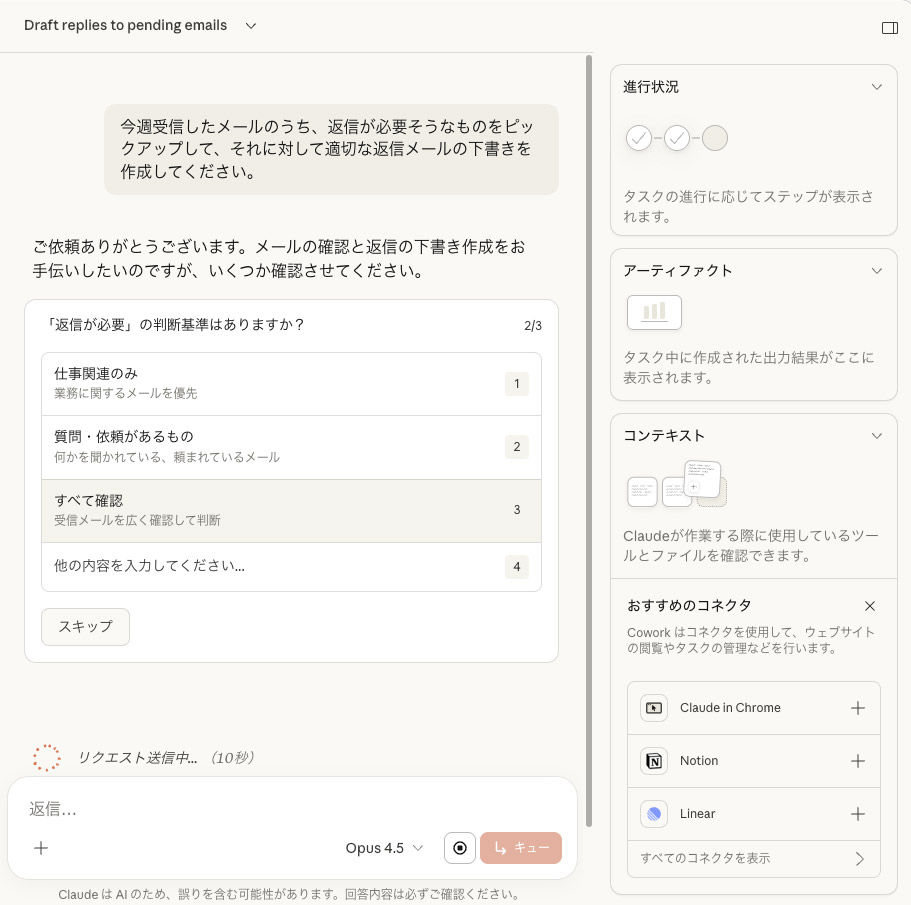Viewport: 911px width, 905px height.
Task: Open the Opus 4.5 model dropdown
Action: click(x=383, y=847)
